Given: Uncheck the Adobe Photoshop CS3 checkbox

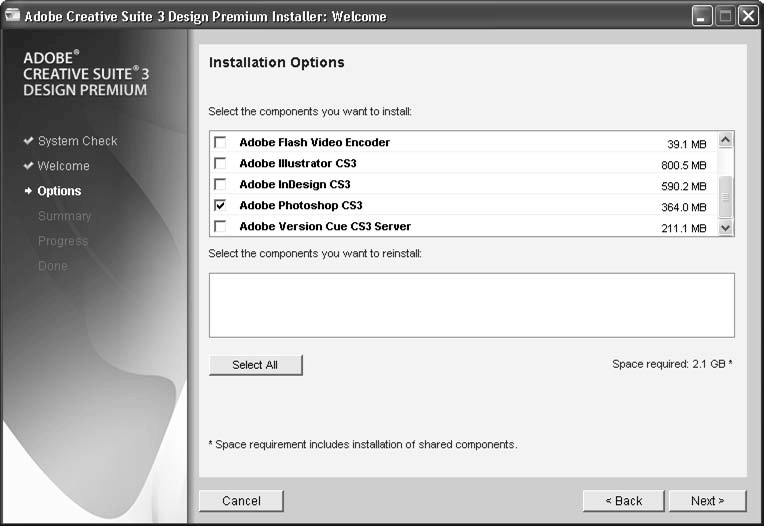Looking at the screenshot, I should (220, 206).
